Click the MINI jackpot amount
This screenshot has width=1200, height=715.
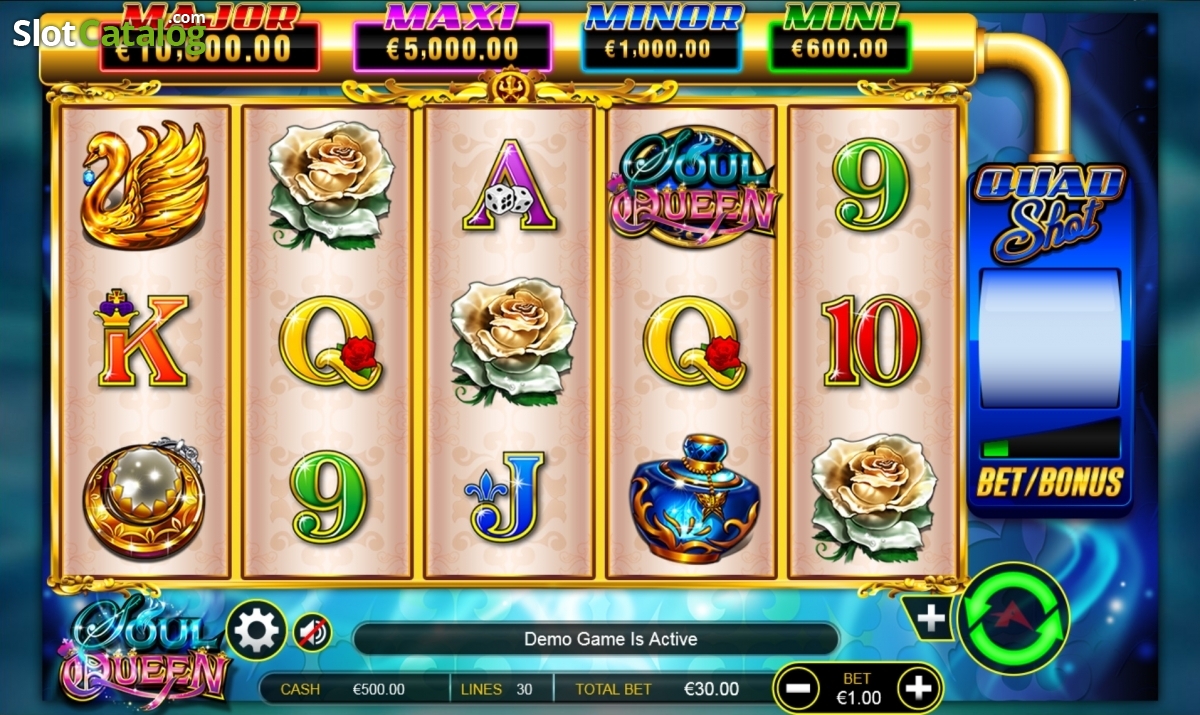(839, 47)
